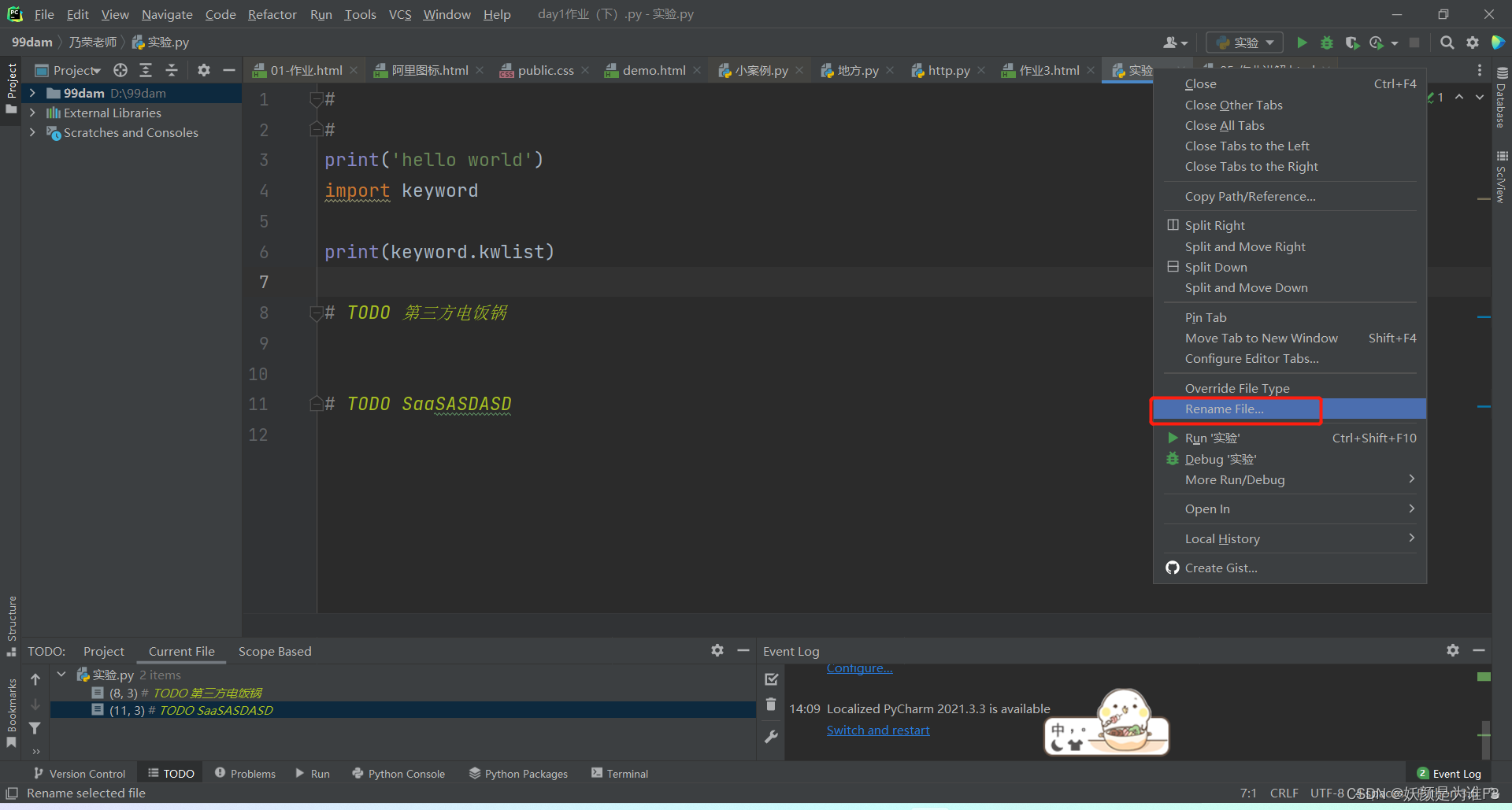Hide the Event Log panel

click(1479, 650)
